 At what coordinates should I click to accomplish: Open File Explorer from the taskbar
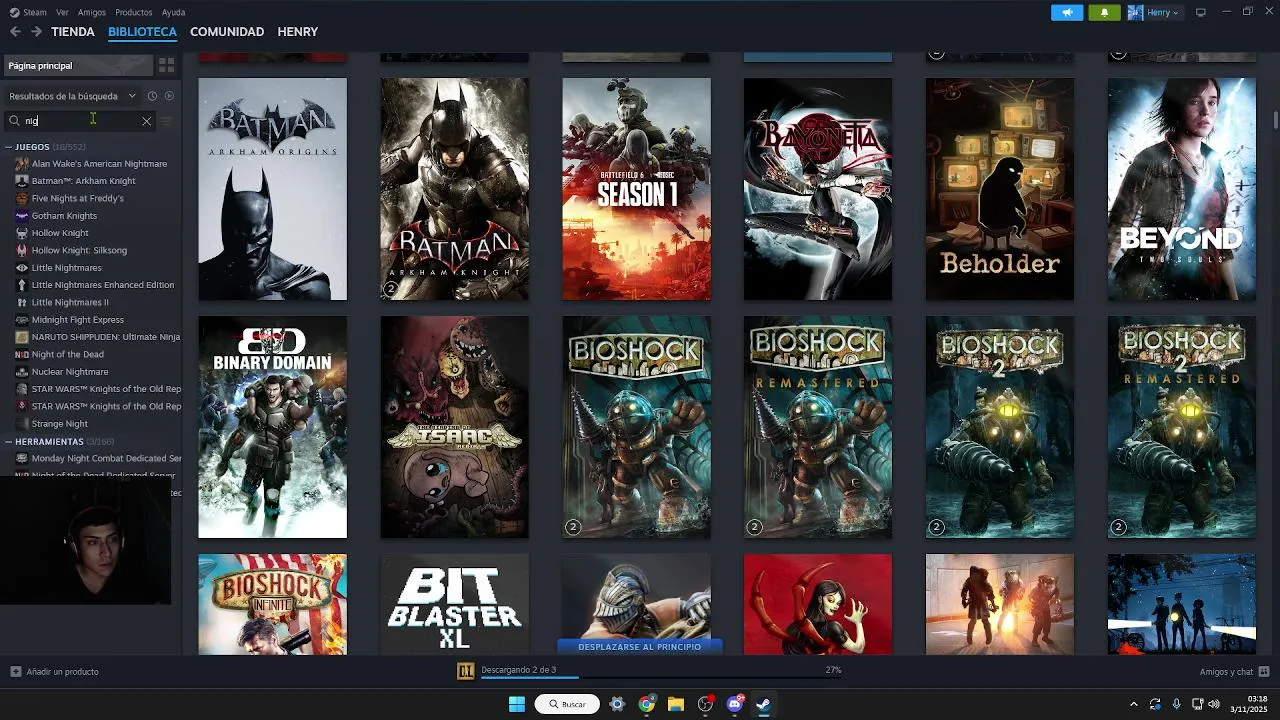[676, 704]
